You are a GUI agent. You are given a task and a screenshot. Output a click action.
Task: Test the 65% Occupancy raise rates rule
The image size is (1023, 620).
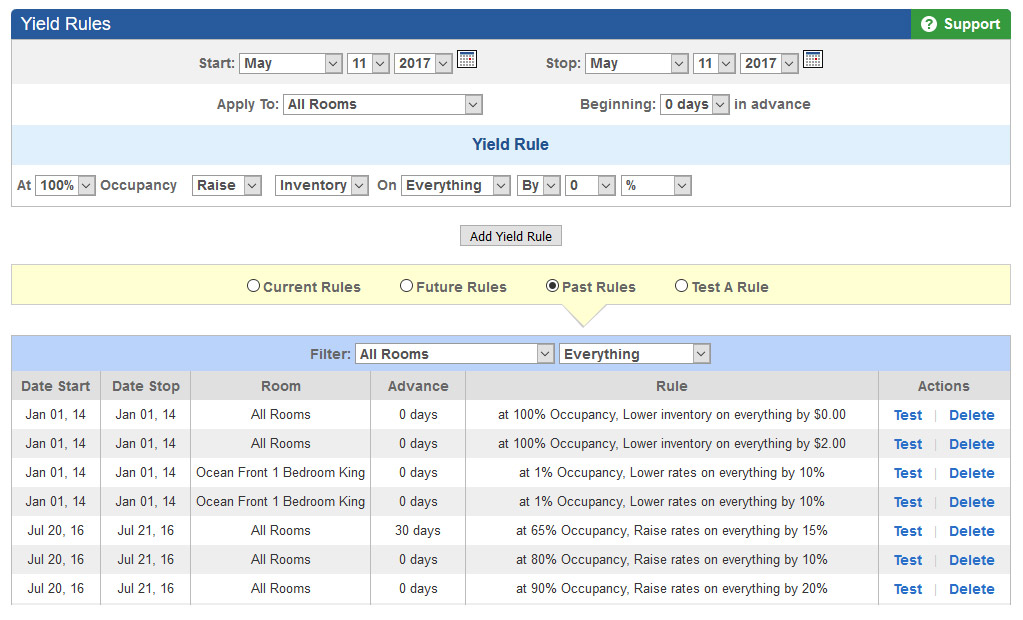[x=908, y=531]
